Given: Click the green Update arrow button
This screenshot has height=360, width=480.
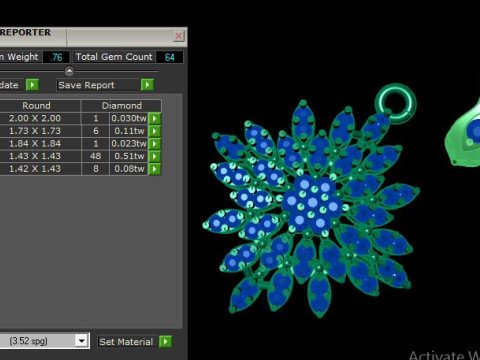Looking at the screenshot, I should click(32, 85).
